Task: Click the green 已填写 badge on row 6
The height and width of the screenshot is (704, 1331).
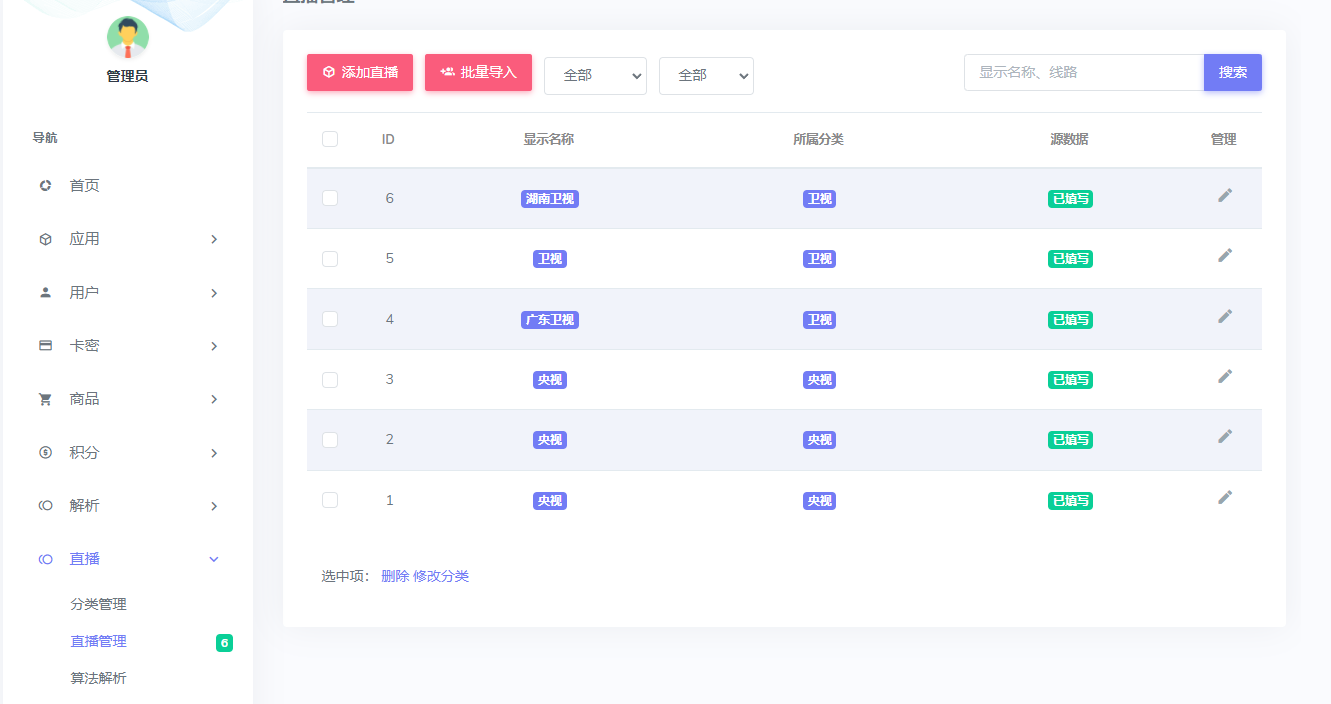Action: [1070, 198]
